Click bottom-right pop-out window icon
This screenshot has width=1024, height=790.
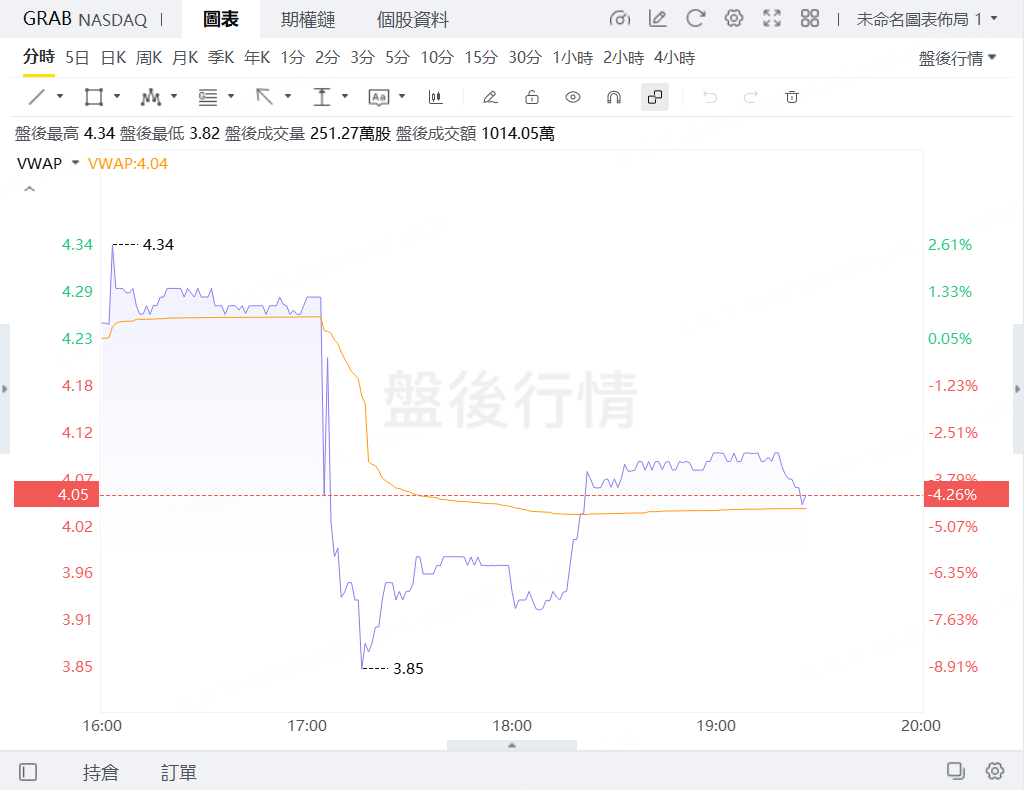(956, 771)
